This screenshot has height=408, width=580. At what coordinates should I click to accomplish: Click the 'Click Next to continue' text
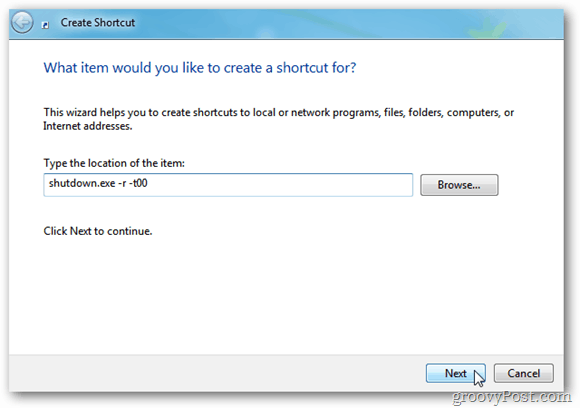point(98,231)
